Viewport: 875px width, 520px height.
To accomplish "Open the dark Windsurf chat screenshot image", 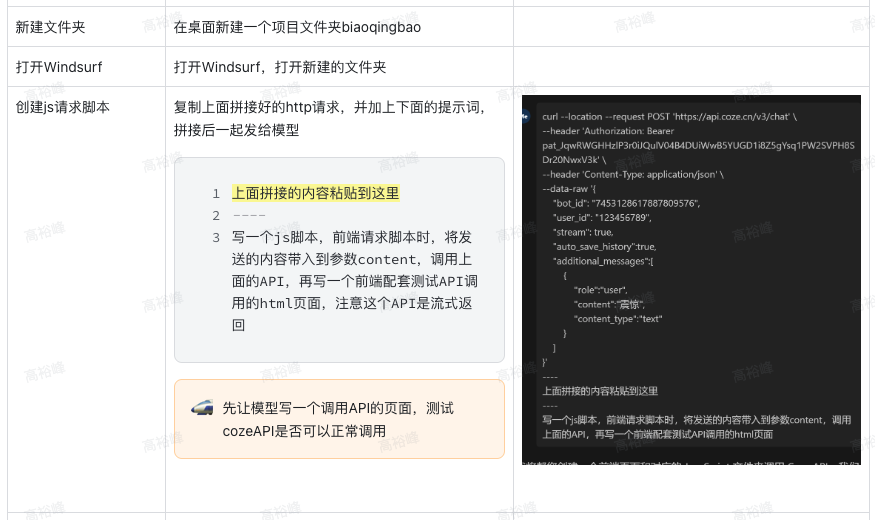I will coord(691,280).
